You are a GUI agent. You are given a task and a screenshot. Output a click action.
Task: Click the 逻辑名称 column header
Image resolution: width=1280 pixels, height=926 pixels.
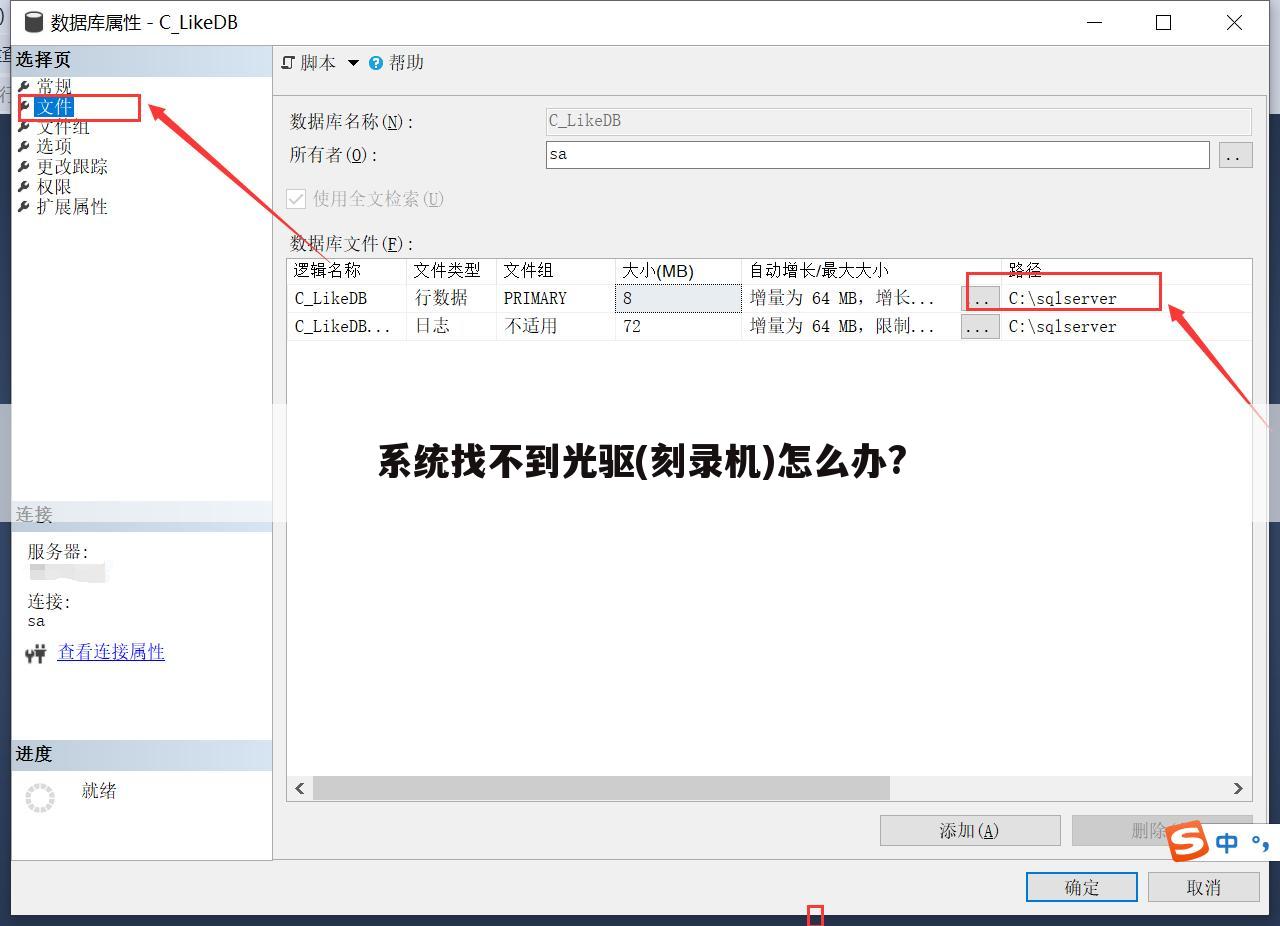click(x=346, y=271)
